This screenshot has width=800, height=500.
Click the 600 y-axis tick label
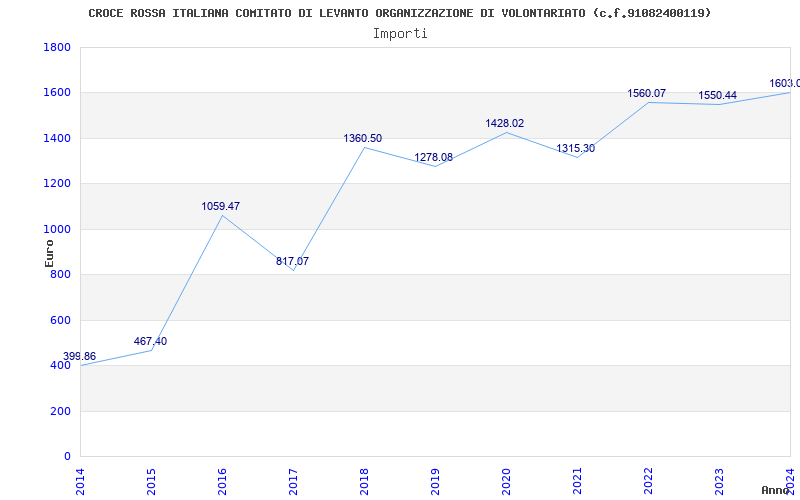click(x=61, y=320)
